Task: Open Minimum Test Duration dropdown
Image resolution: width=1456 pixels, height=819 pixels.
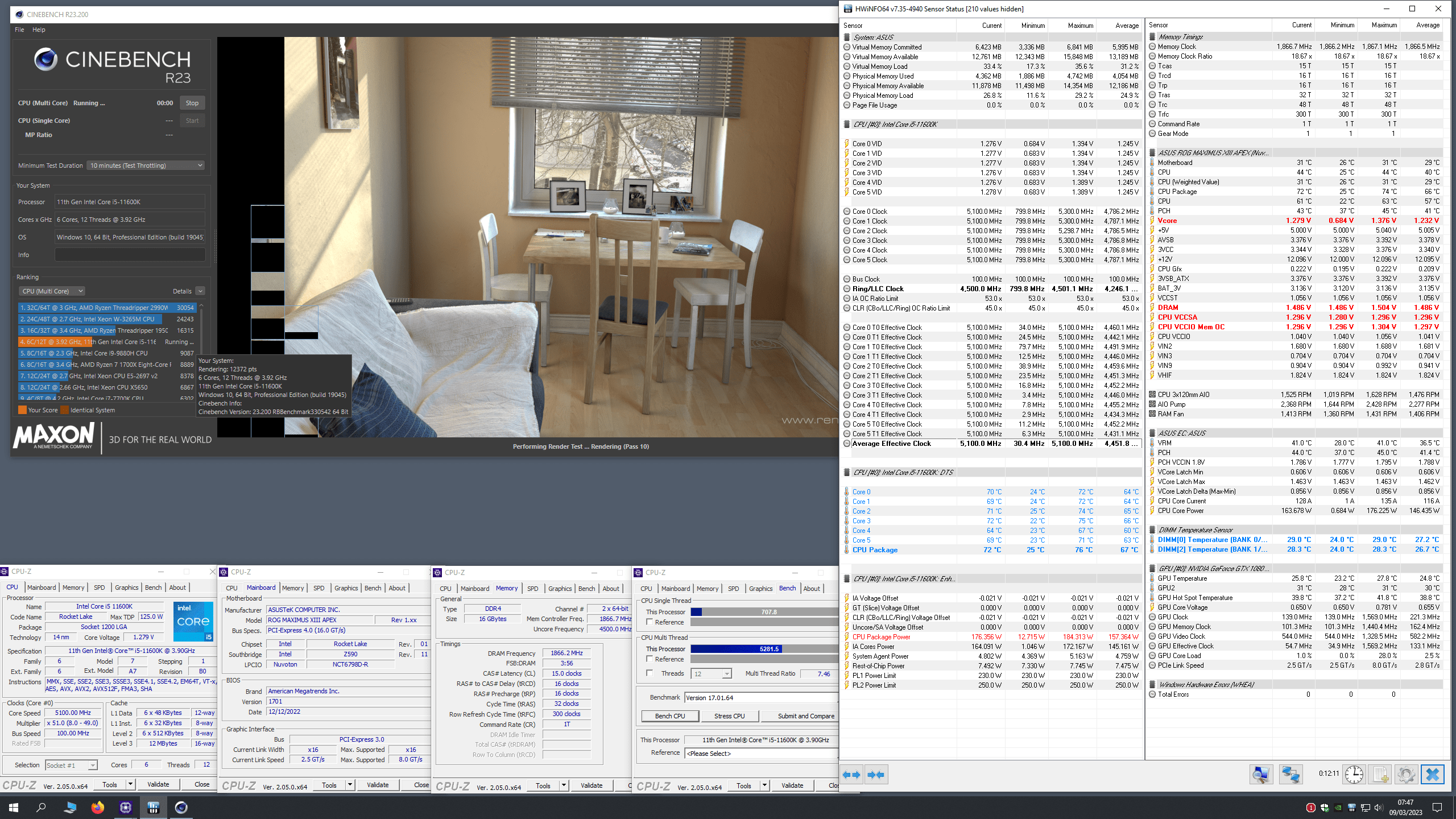Action: pyautogui.click(x=146, y=166)
